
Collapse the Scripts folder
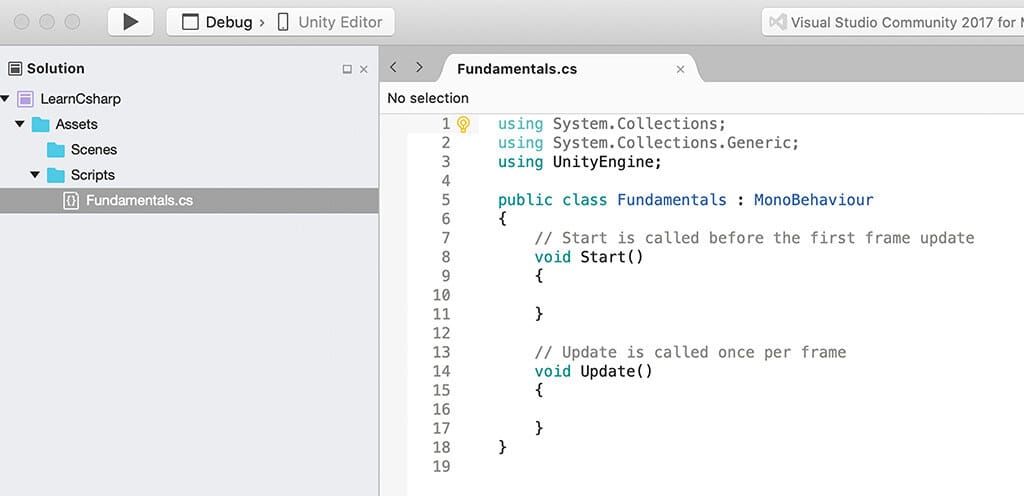tap(35, 175)
